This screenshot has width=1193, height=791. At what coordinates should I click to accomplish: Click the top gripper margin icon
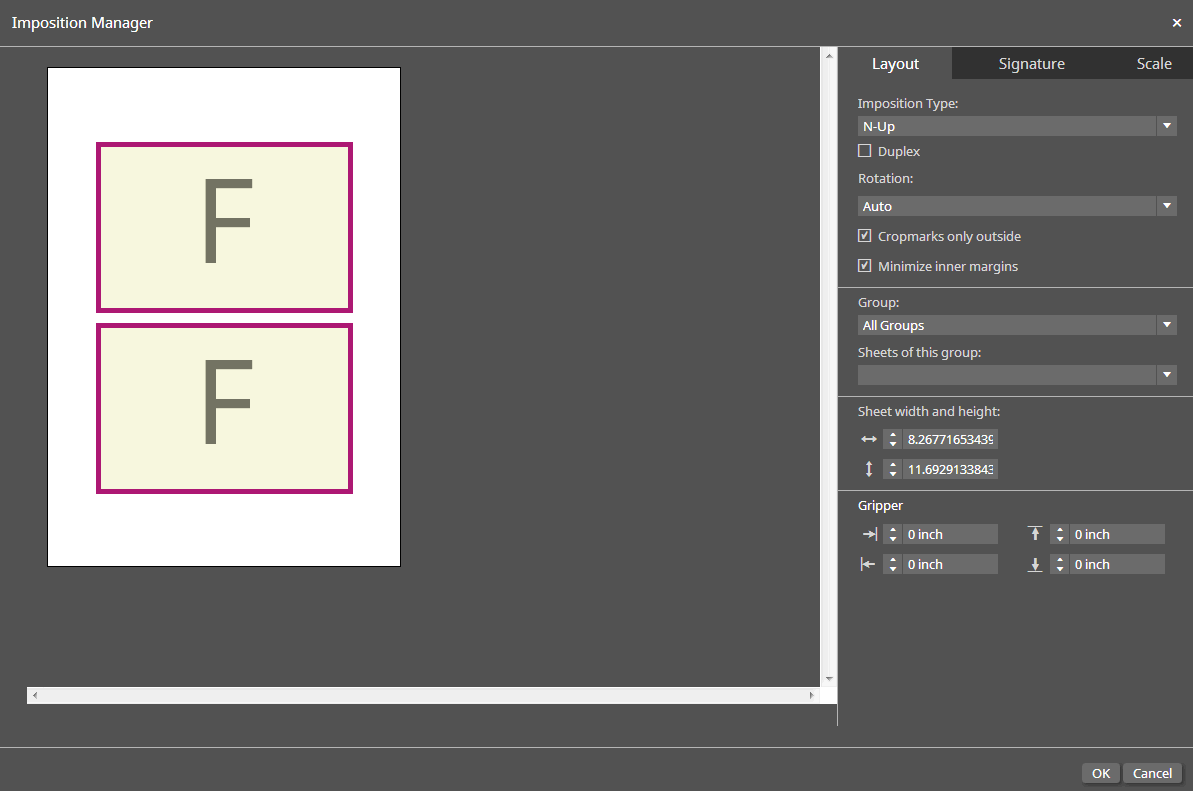point(1035,534)
